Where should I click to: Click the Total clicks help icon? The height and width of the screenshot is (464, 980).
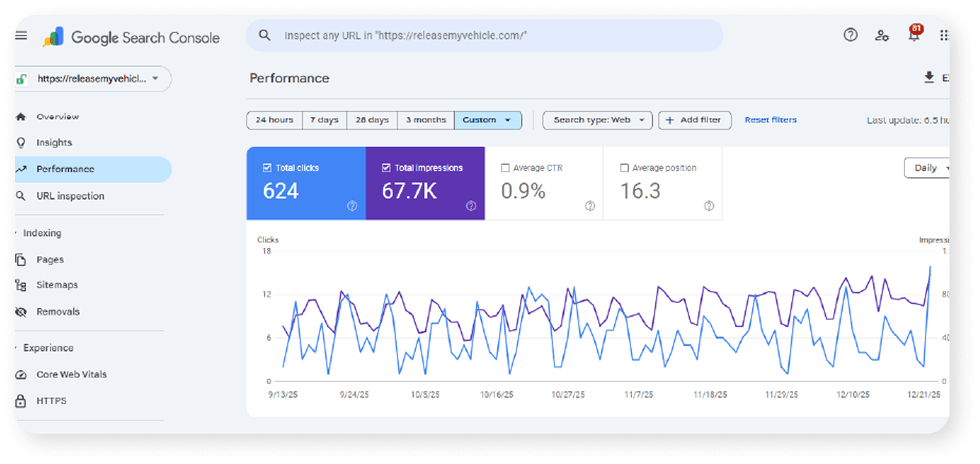click(352, 206)
